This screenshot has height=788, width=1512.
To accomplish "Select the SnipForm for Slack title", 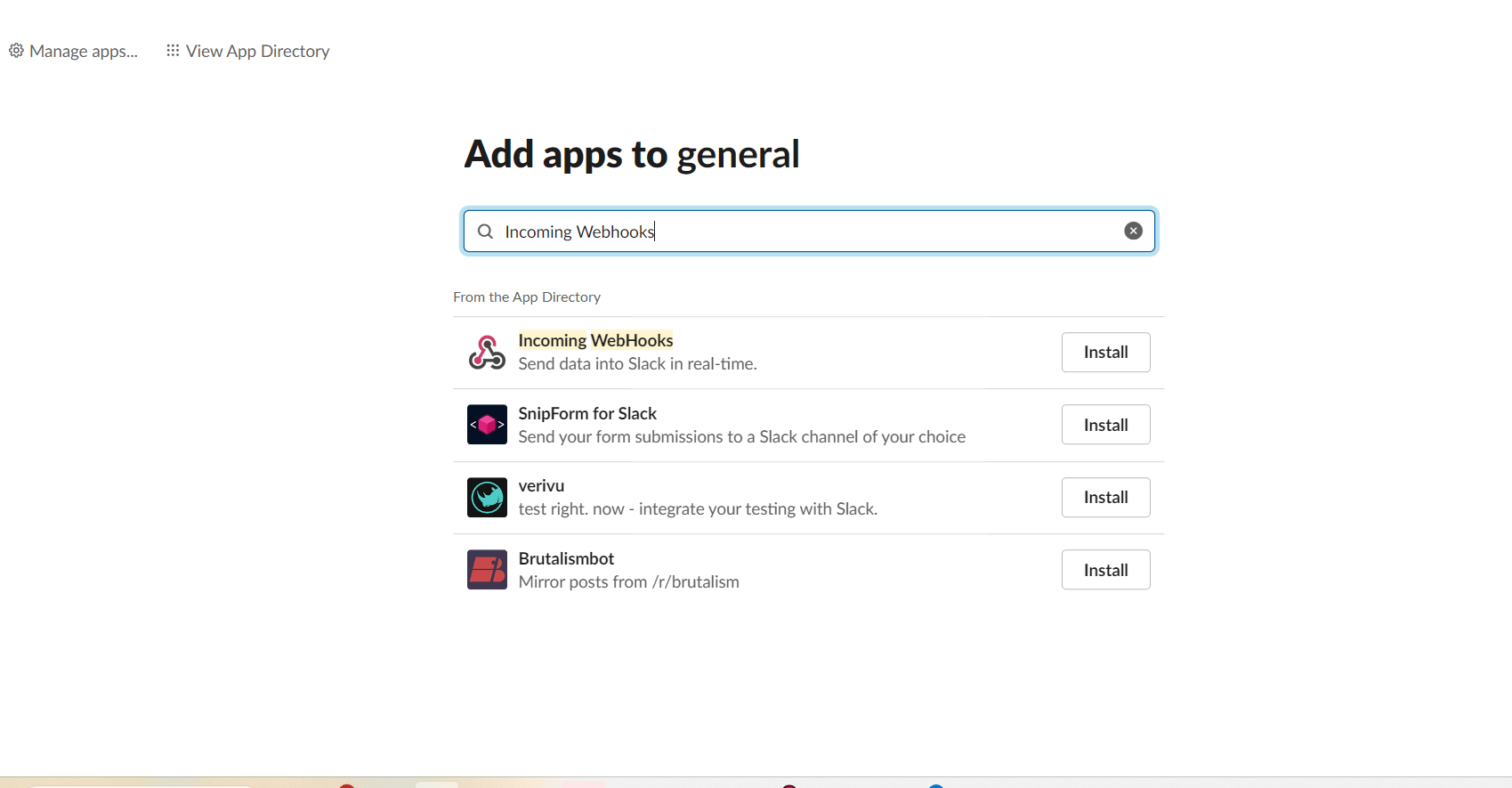I will (x=587, y=413).
